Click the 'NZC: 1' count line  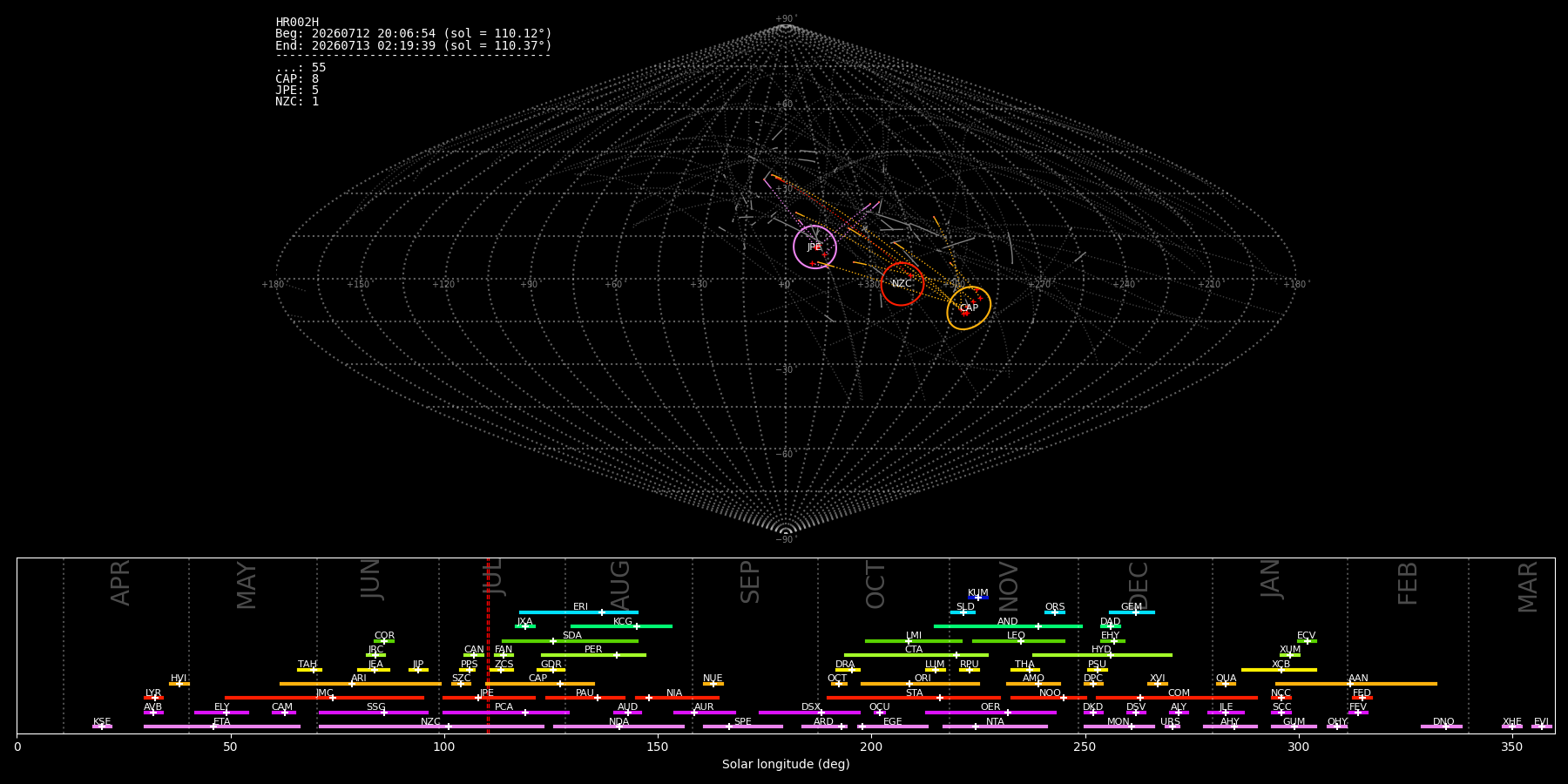point(297,101)
